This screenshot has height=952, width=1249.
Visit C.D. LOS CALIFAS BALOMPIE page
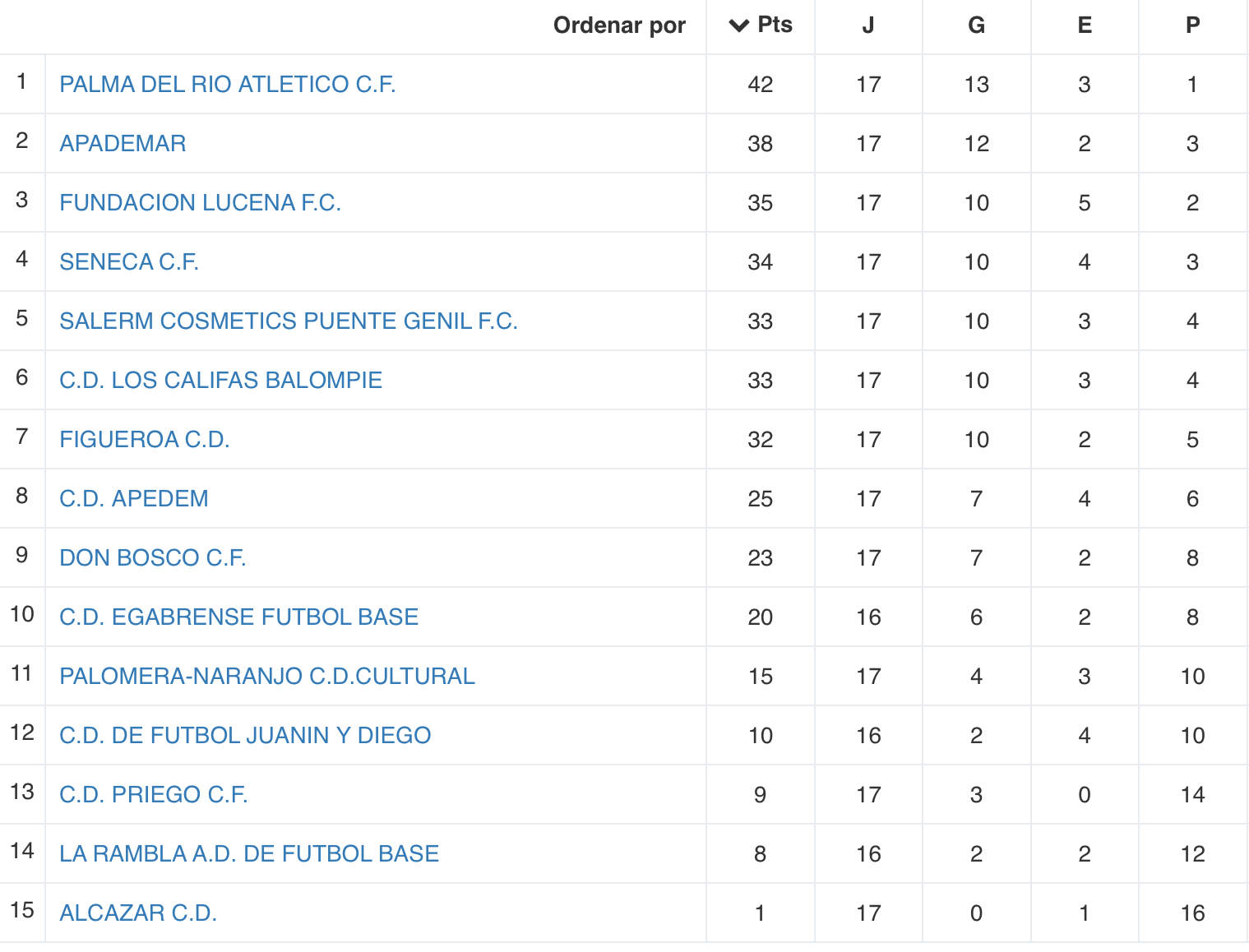[221, 380]
